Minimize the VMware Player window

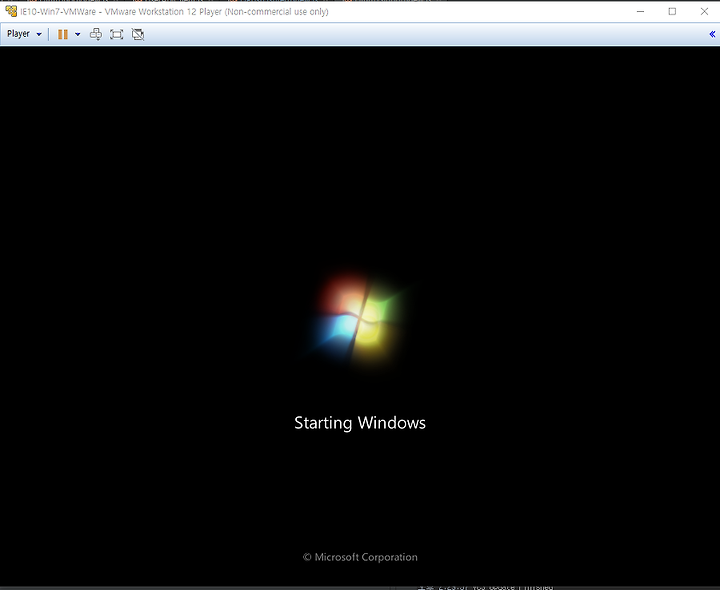pos(641,11)
